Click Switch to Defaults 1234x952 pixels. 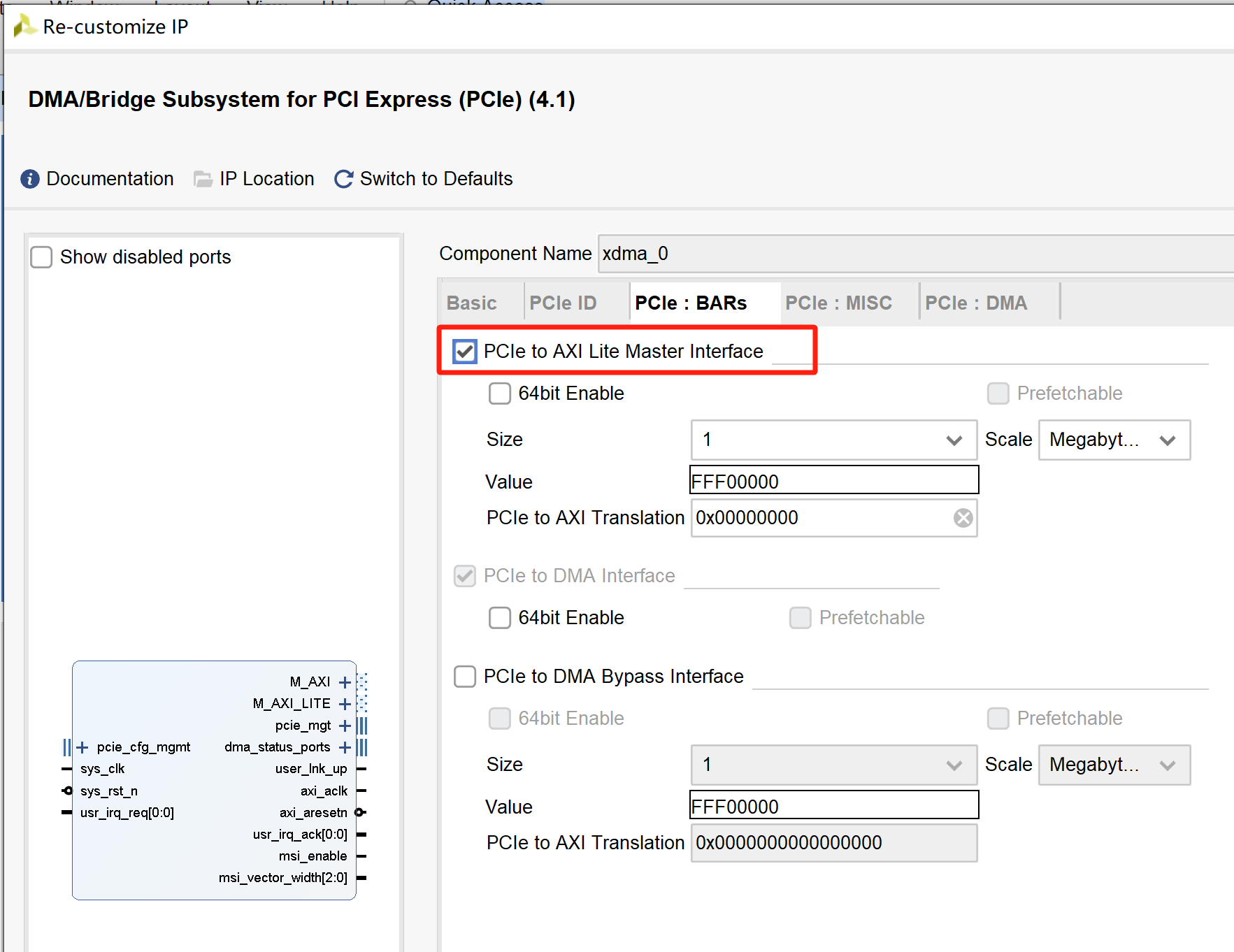pos(436,179)
